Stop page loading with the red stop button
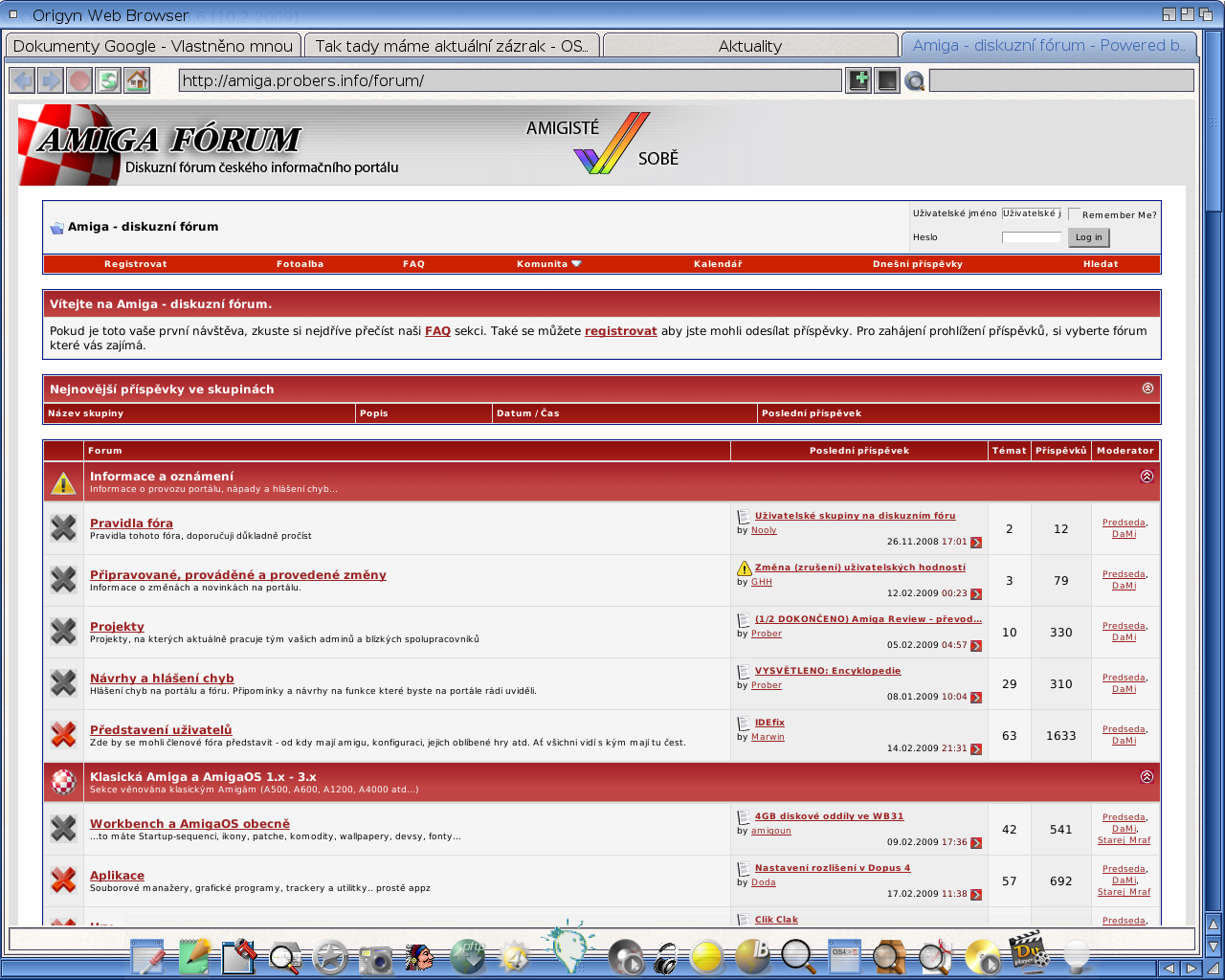This screenshot has width=1225, height=980. [x=80, y=80]
